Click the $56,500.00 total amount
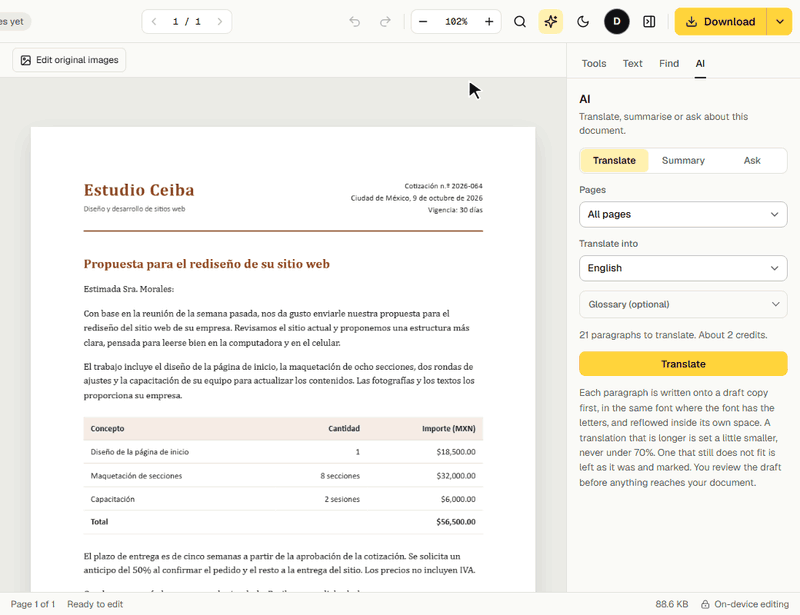Viewport: 800px width, 615px height. tap(456, 522)
